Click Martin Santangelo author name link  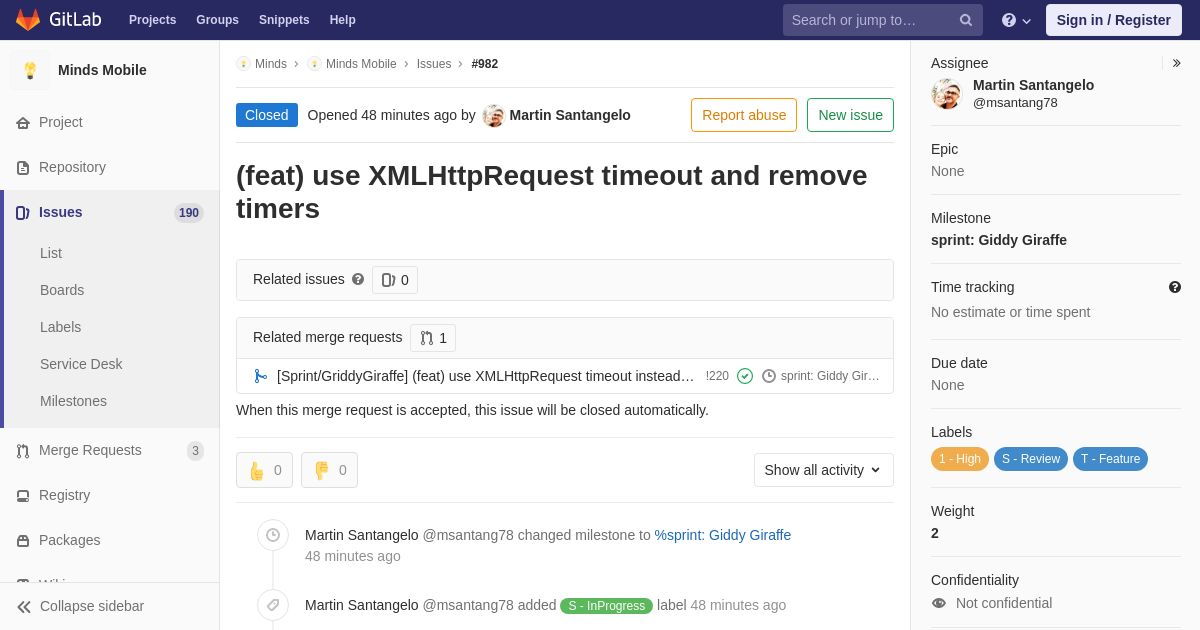pos(570,115)
